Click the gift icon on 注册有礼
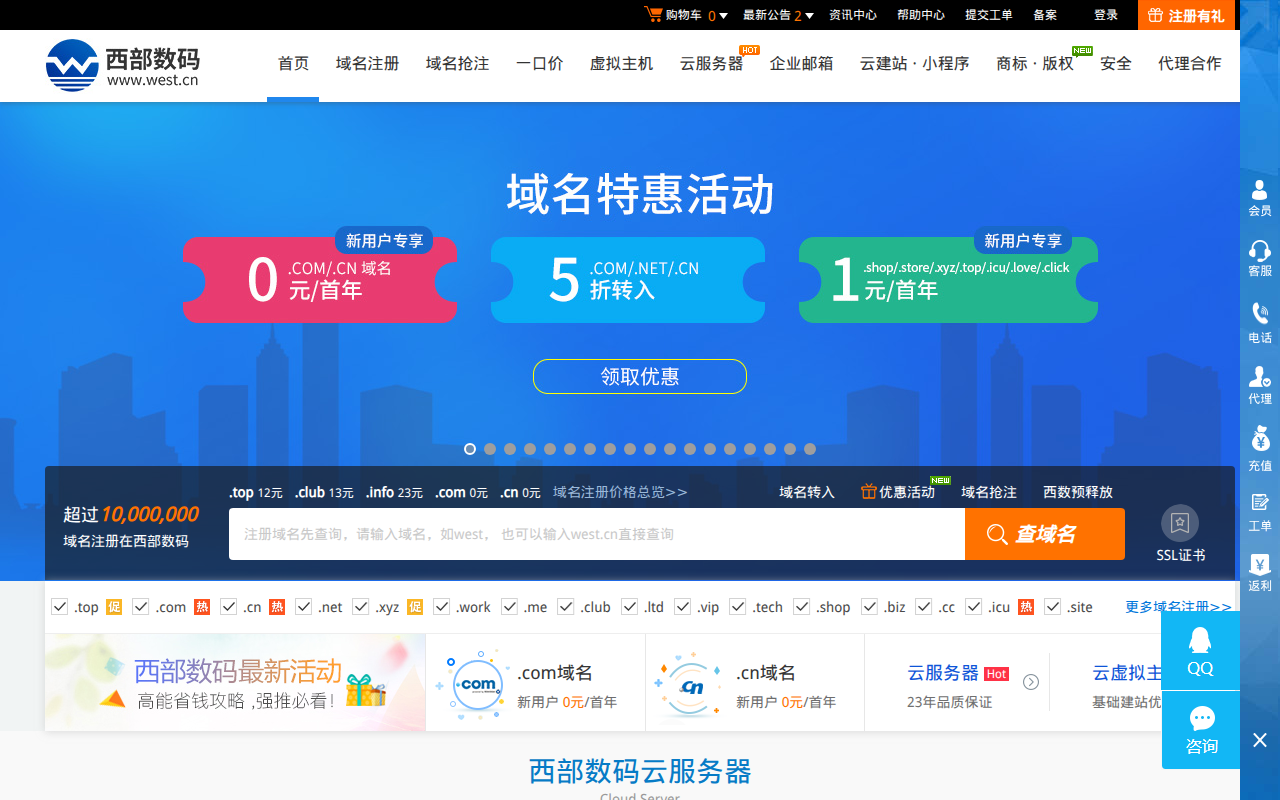1280x800 pixels. pyautogui.click(x=1155, y=15)
